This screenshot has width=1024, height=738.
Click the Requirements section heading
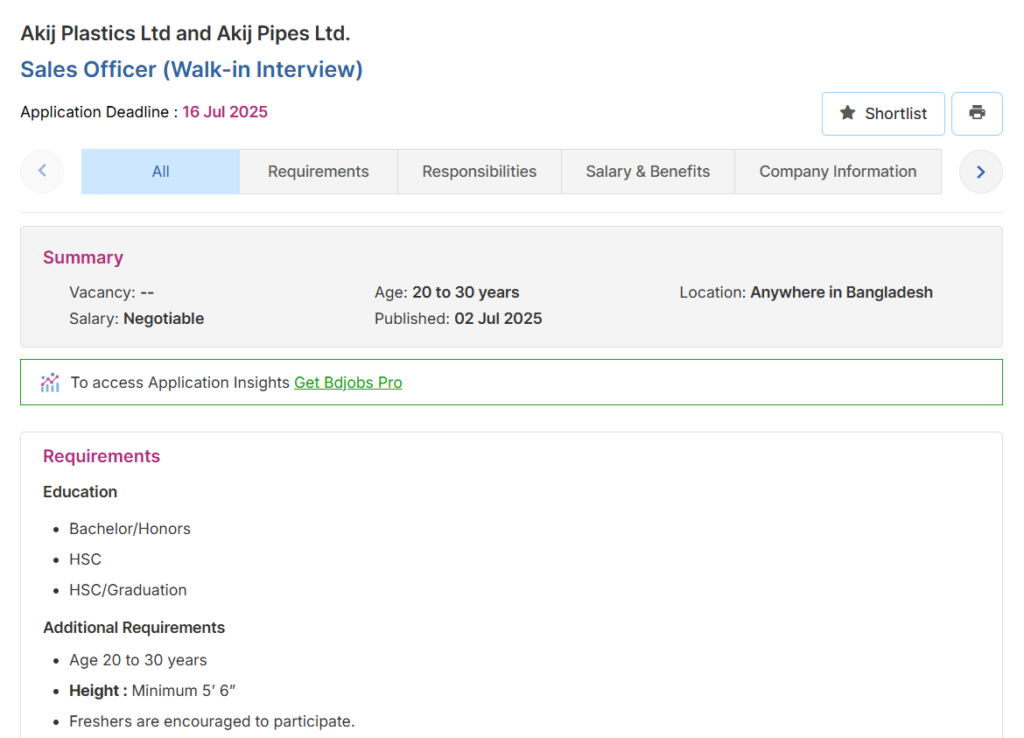coord(101,456)
